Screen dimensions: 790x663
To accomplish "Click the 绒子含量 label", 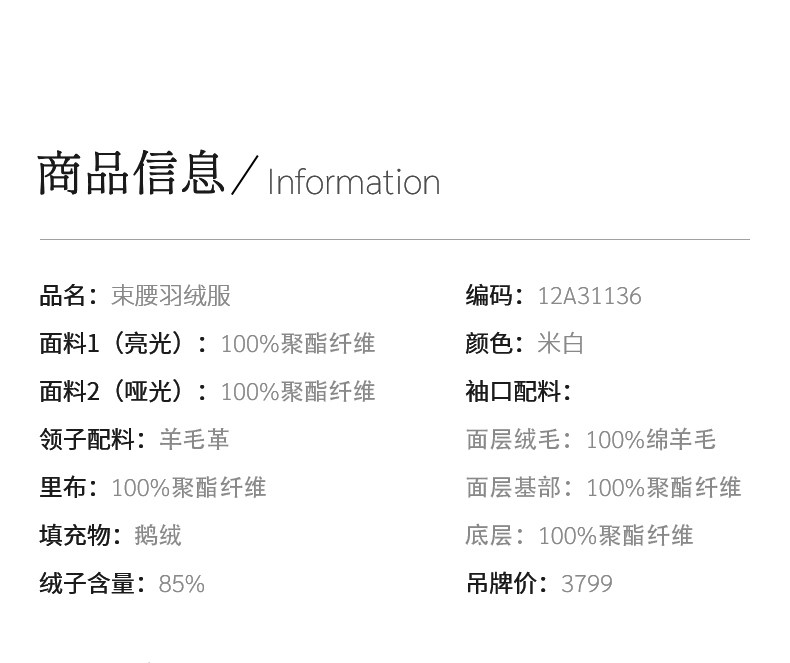I will (88, 584).
